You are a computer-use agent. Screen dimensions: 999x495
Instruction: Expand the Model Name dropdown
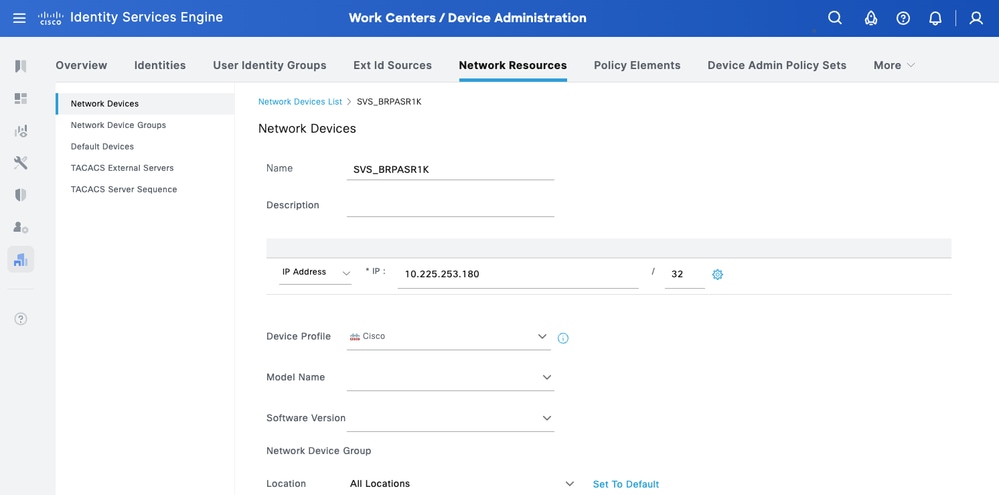(x=450, y=377)
